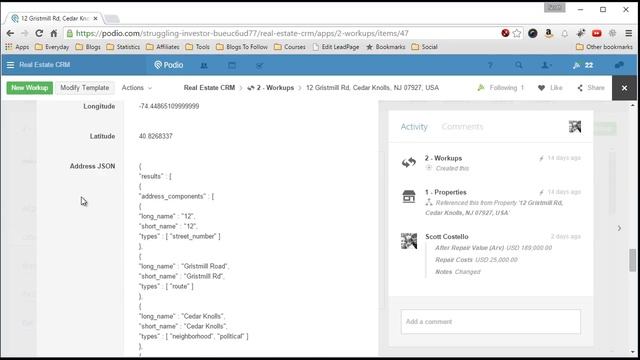Screen dimensions: 640x360
Task: Open the Podio tasks checkmark icon
Action: pos(259,65)
